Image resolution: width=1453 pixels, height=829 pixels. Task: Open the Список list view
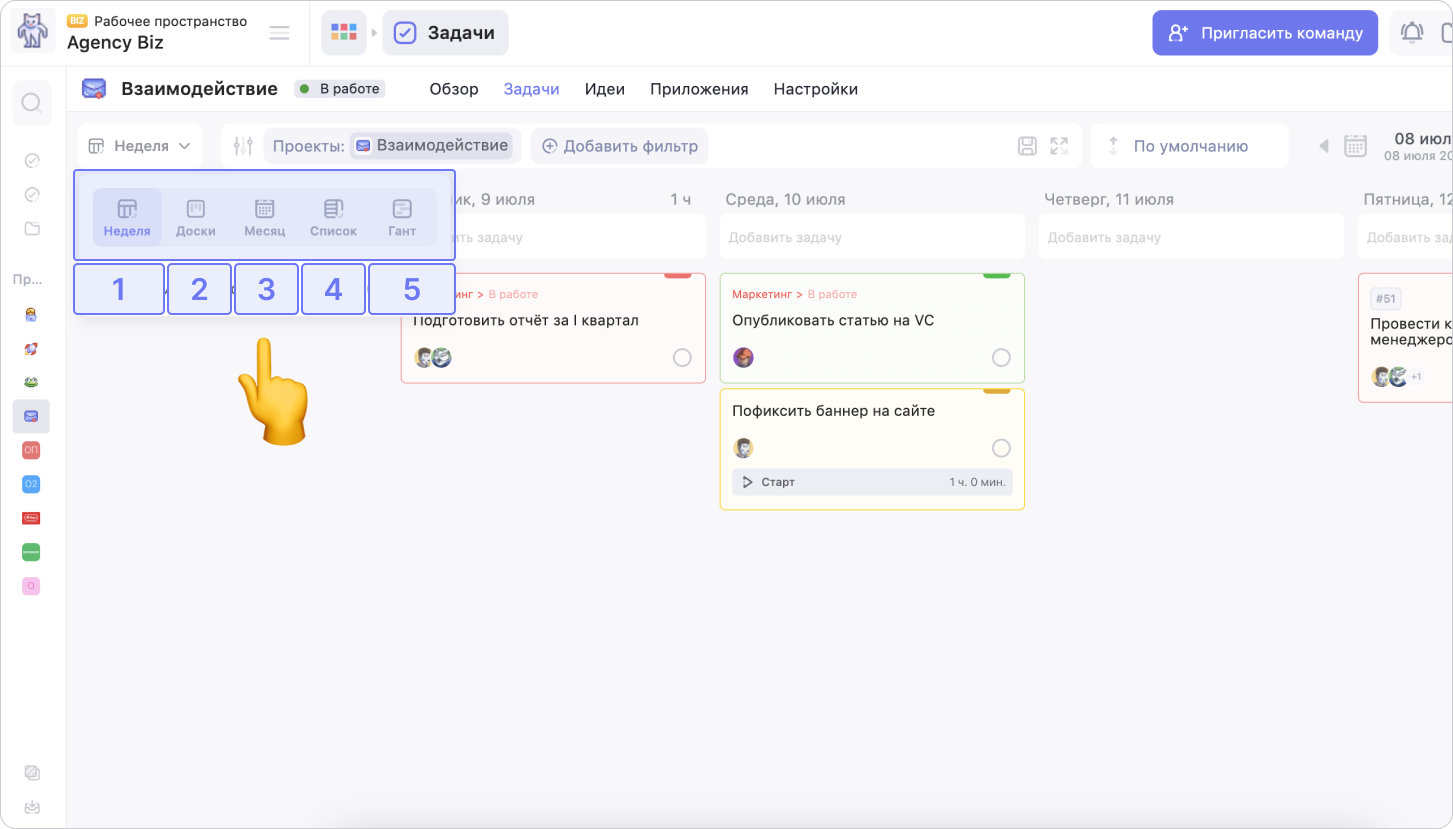point(333,218)
